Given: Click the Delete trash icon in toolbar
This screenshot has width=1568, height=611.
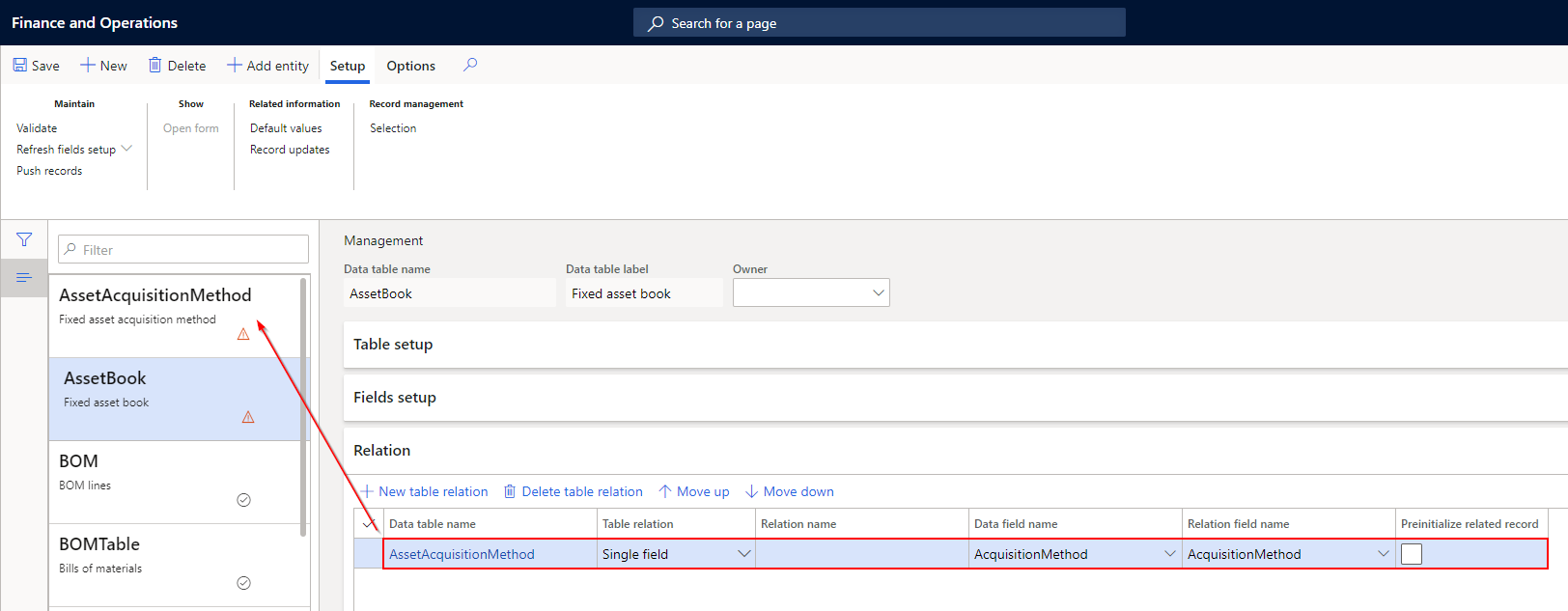Looking at the screenshot, I should (154, 65).
